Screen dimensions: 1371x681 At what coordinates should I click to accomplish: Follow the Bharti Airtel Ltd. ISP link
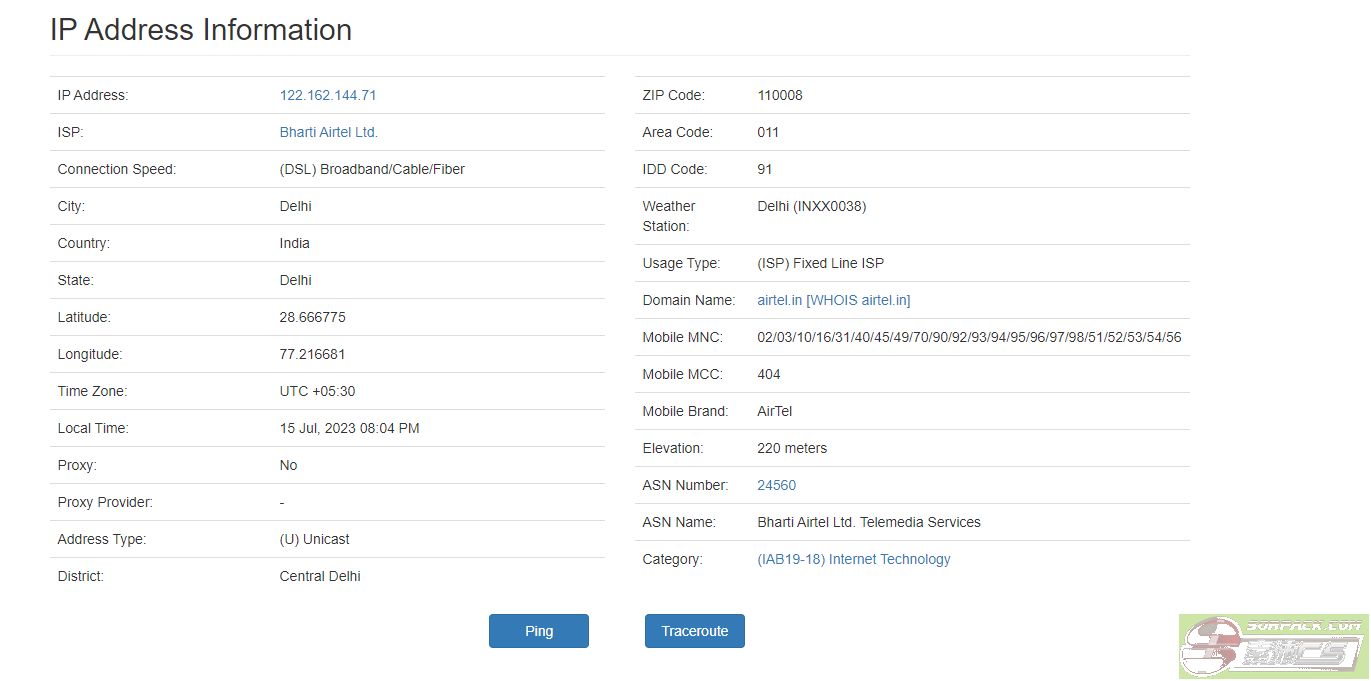point(329,132)
